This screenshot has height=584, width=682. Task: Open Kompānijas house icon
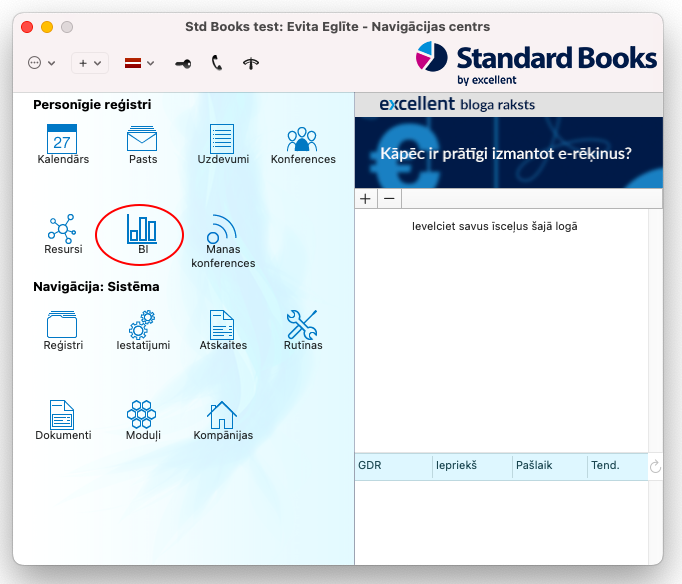click(x=222, y=414)
